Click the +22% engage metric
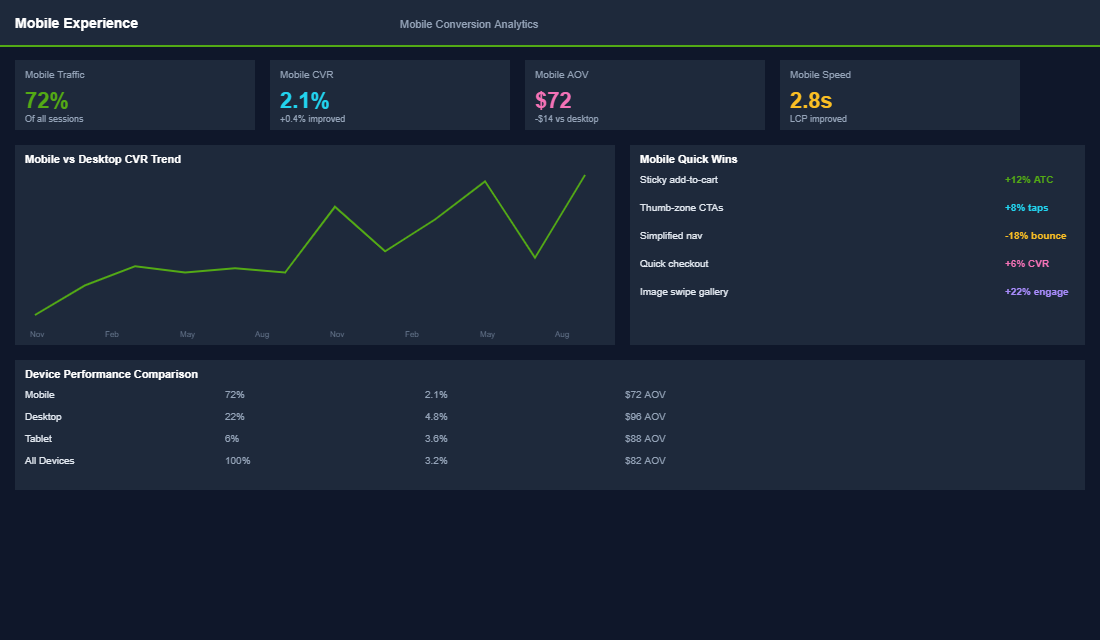This screenshot has width=1100, height=640. click(1036, 291)
